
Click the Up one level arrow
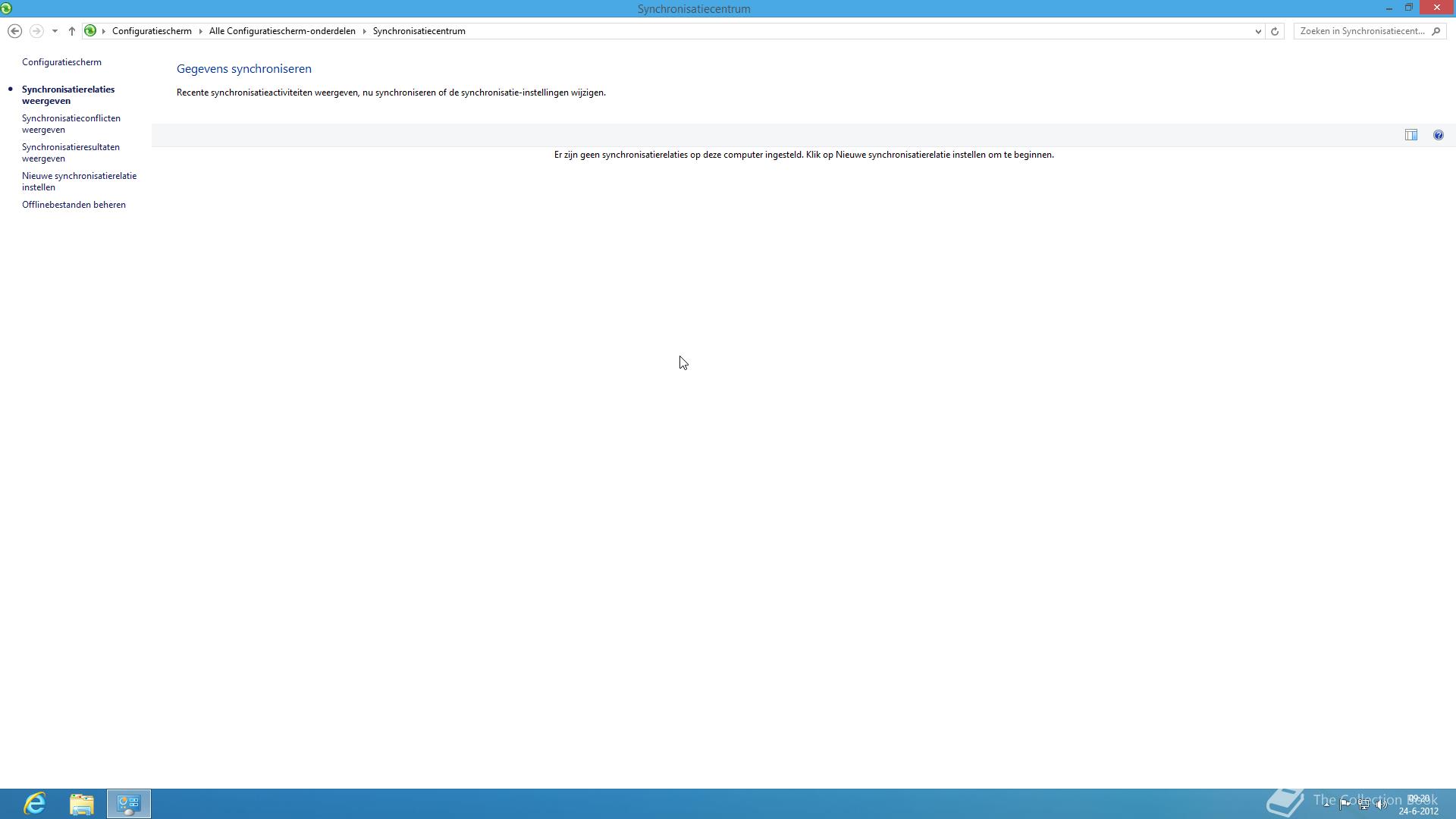click(x=72, y=31)
